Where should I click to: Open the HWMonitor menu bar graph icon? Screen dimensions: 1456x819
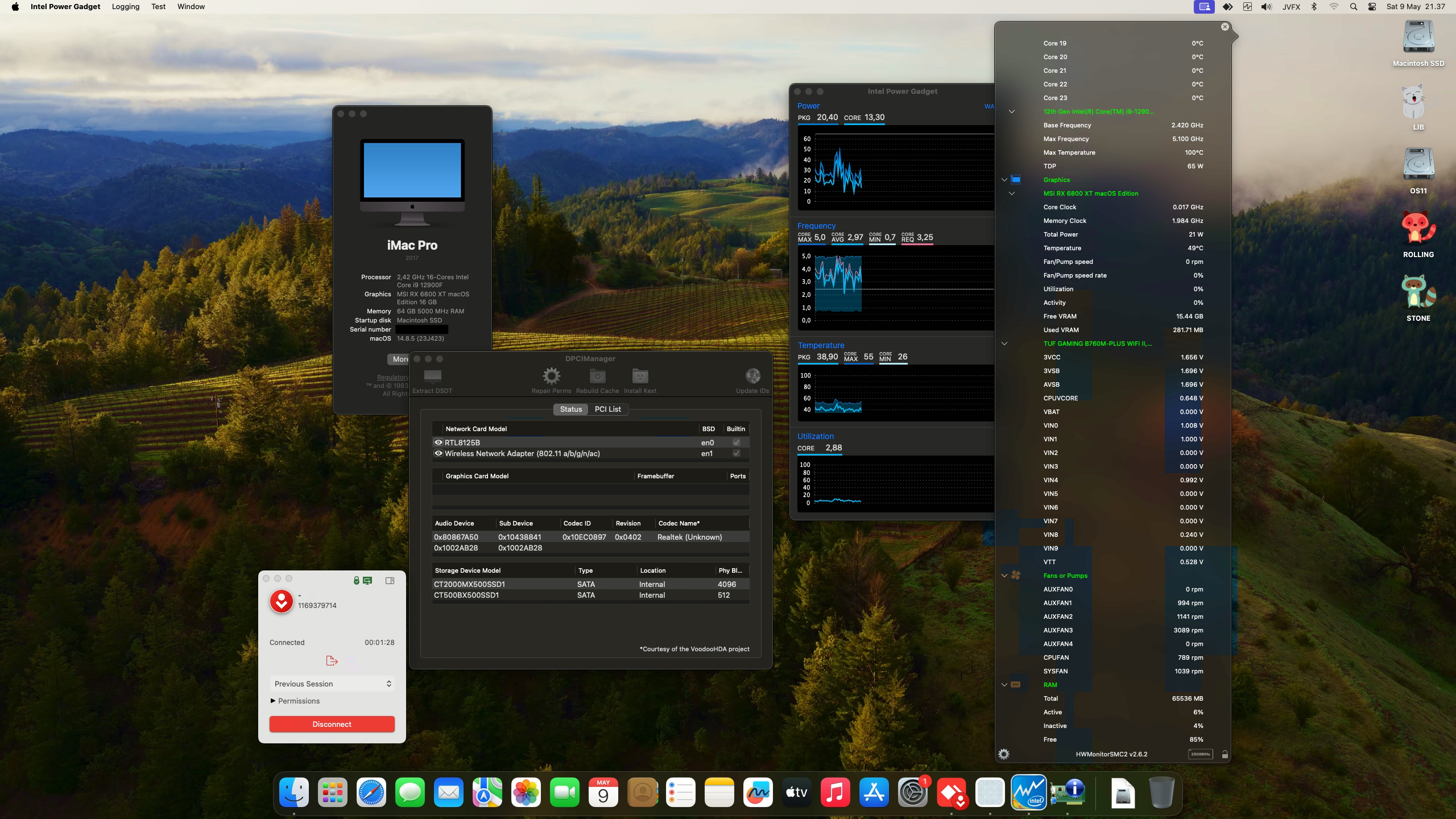tap(1247, 7)
